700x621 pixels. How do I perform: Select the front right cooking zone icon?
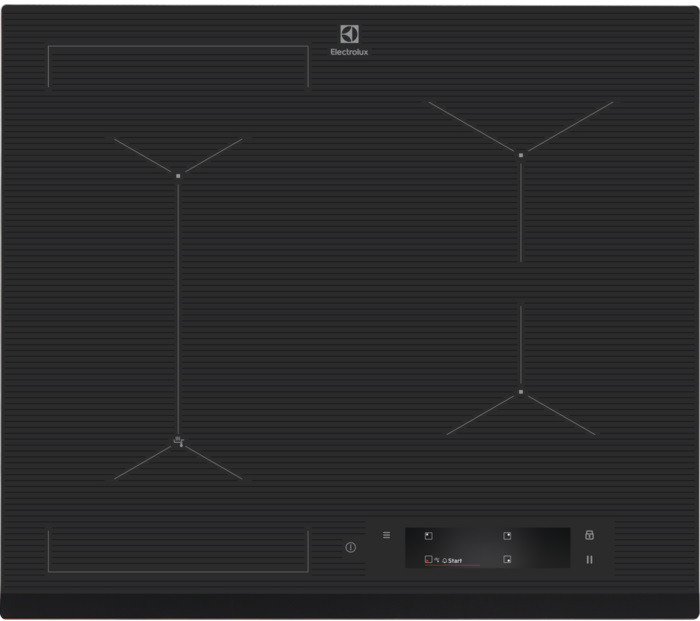pyautogui.click(x=507, y=560)
